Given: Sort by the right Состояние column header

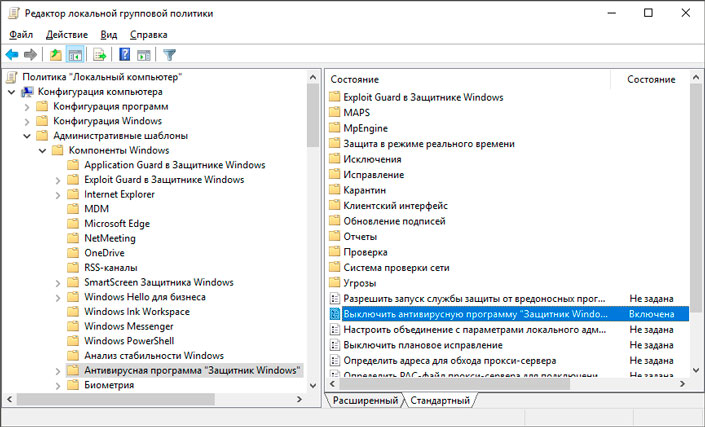Looking at the screenshot, I should pyautogui.click(x=651, y=80).
